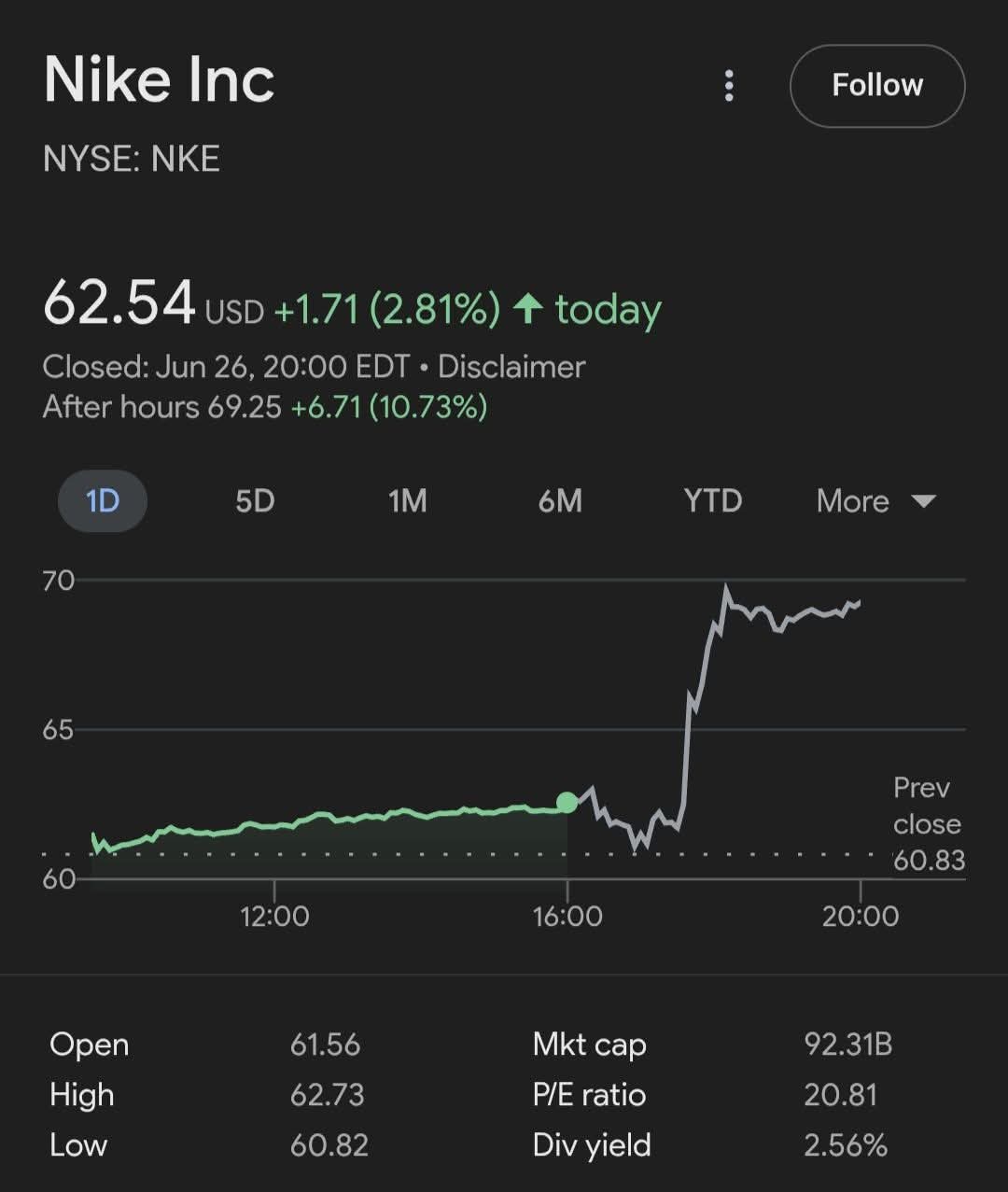Click the Div yield value 2.56%

coord(846,1145)
